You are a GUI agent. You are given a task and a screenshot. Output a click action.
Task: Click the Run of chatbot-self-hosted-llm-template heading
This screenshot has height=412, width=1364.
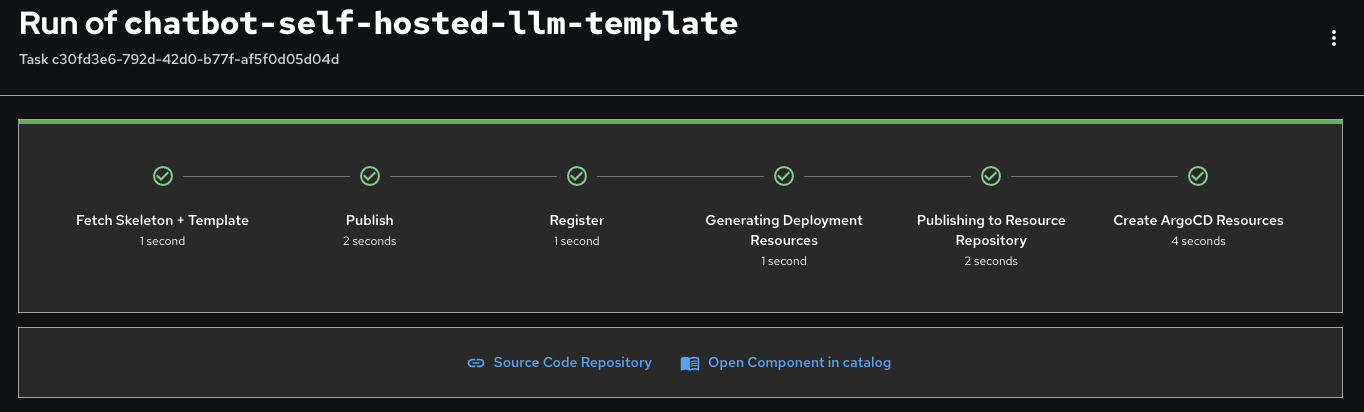[378, 24]
